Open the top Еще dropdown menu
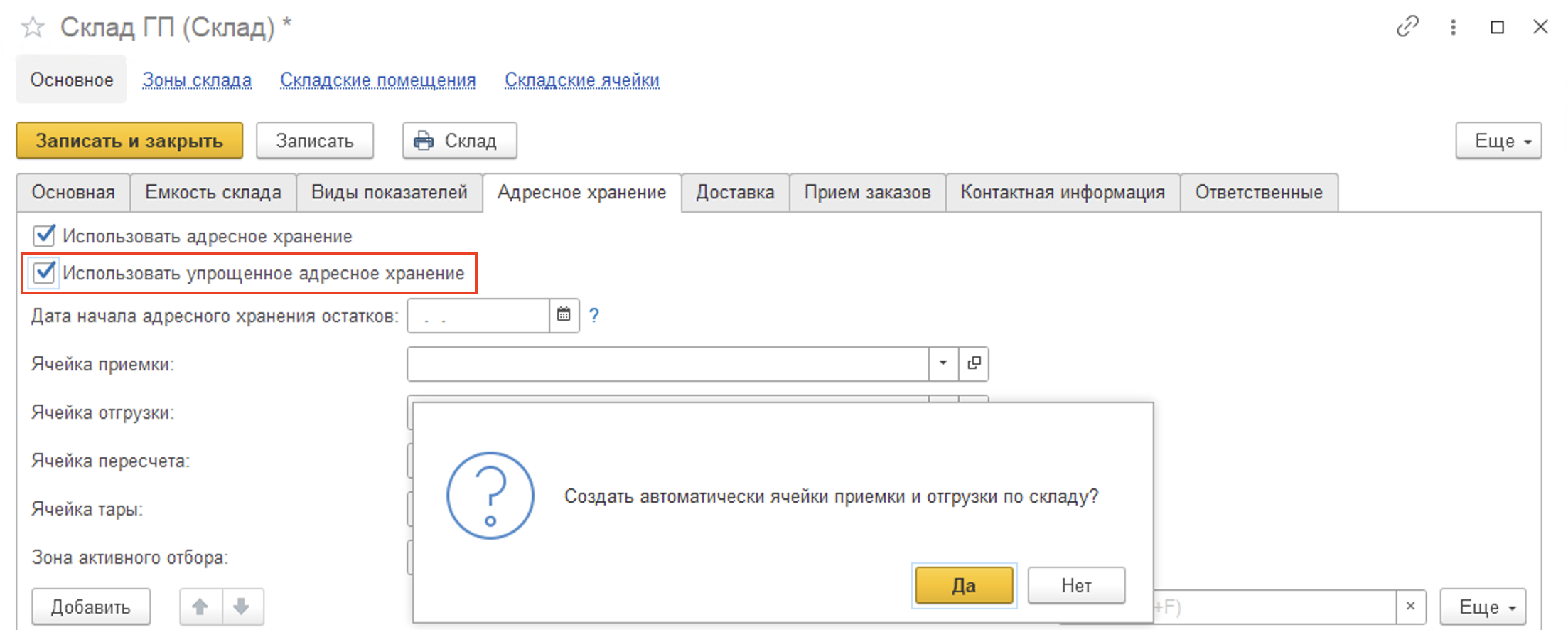This screenshot has width=1568, height=630. (x=1498, y=141)
